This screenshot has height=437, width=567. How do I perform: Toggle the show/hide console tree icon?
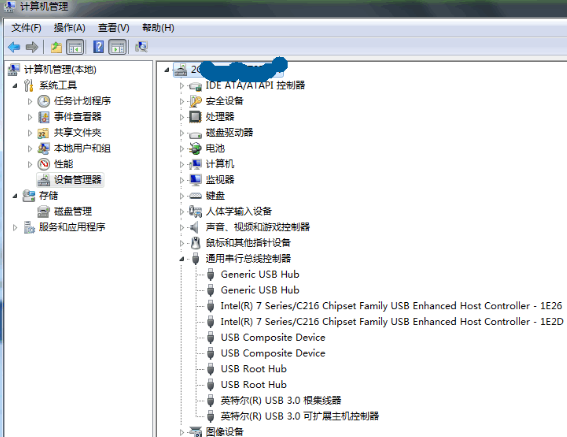pyautogui.click(x=75, y=47)
